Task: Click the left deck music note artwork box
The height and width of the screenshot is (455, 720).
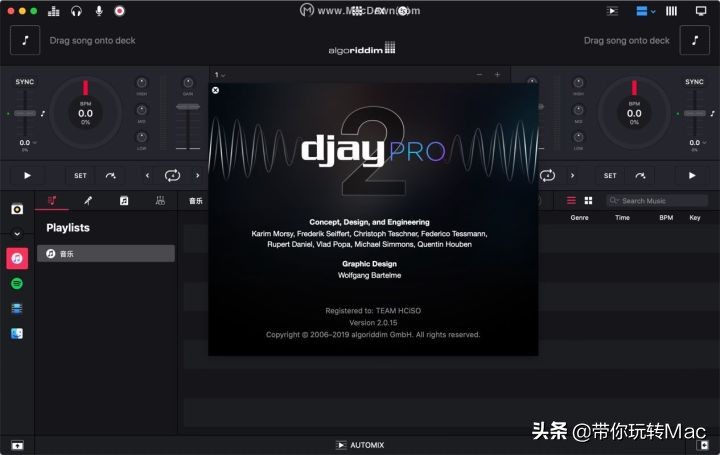Action: 25,40
